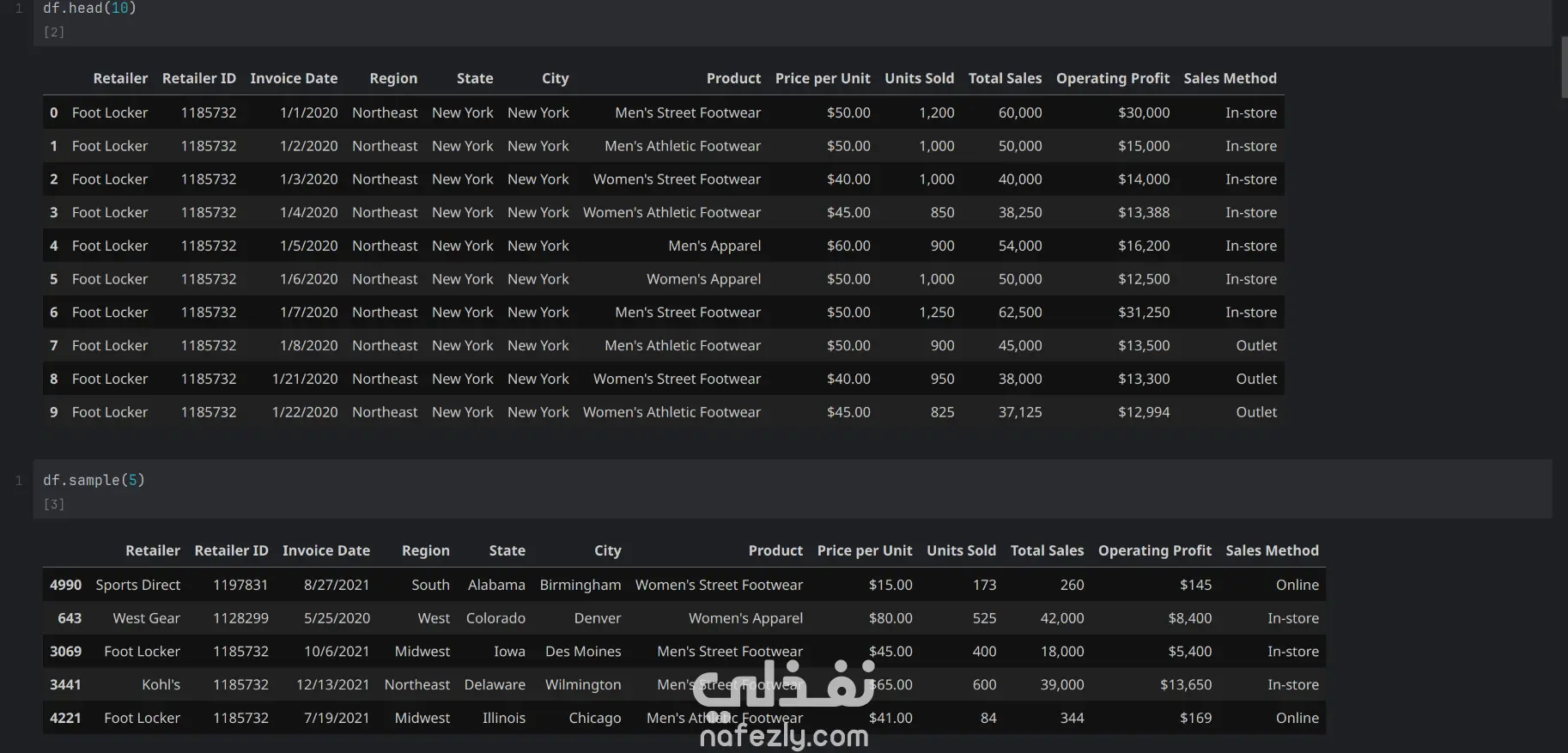Select the $15.00 price per unit cell
Screen dimensions: 1568x753
coord(890,585)
